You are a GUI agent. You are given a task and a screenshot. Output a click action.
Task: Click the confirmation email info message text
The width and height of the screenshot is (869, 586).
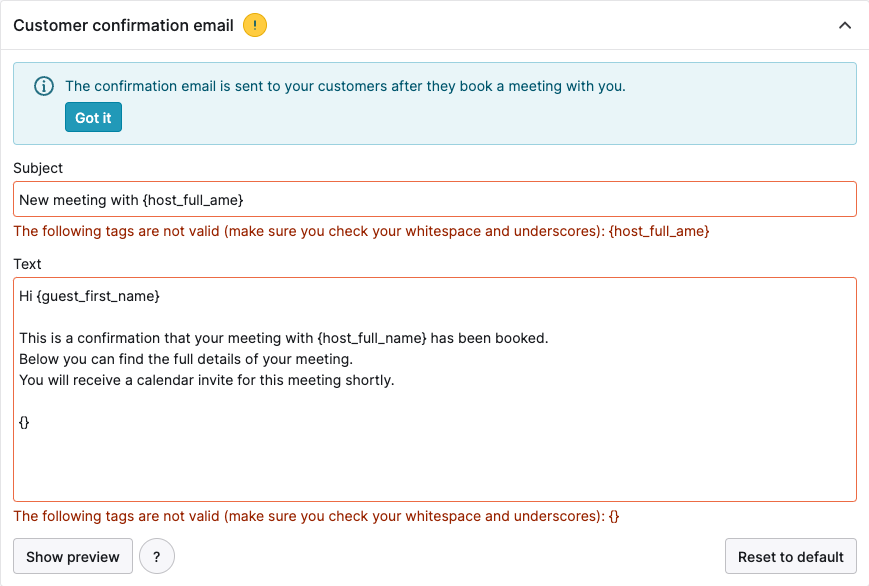point(345,86)
